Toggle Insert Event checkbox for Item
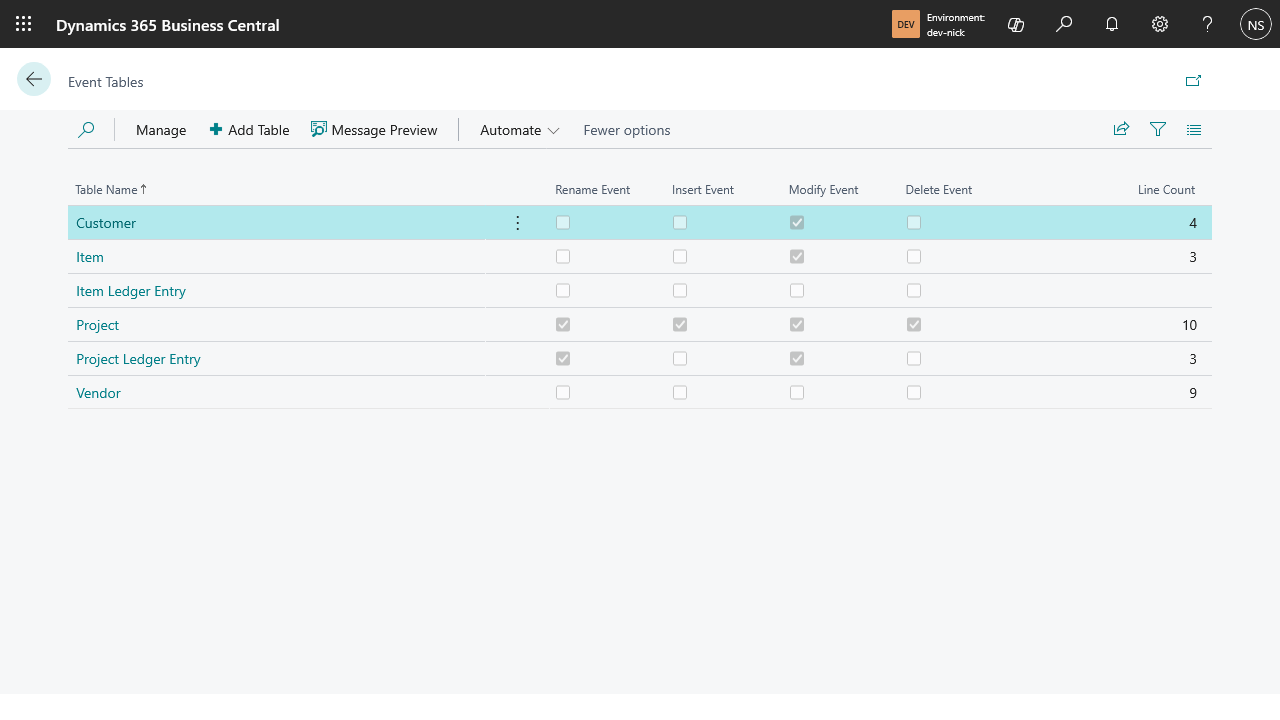Screen dimensions: 1280x720 680,257
